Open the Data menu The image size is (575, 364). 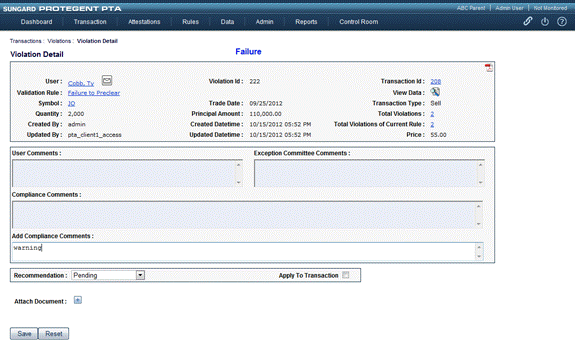pos(227,22)
